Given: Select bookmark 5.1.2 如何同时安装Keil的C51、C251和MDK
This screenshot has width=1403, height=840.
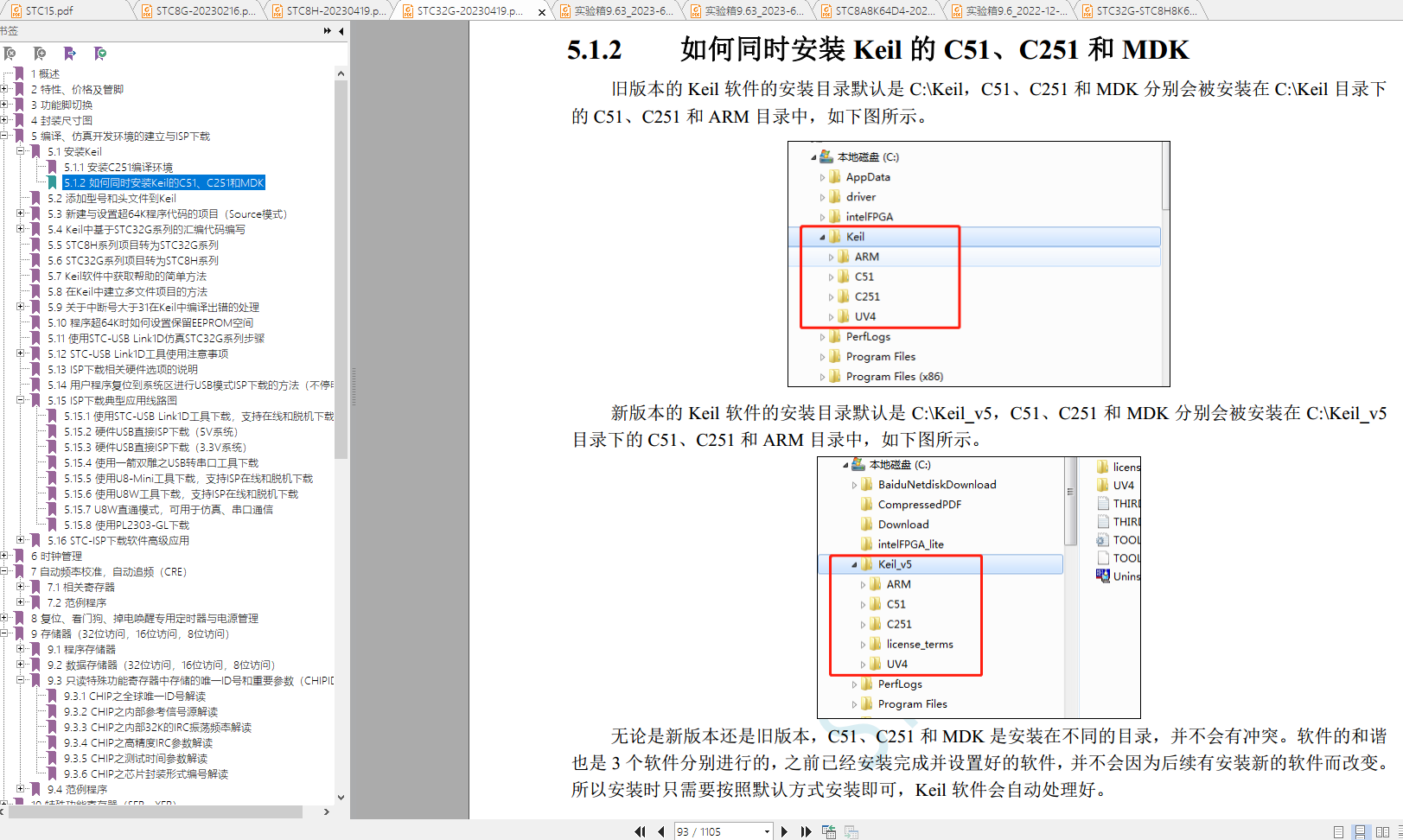Looking at the screenshot, I should pyautogui.click(x=163, y=183).
